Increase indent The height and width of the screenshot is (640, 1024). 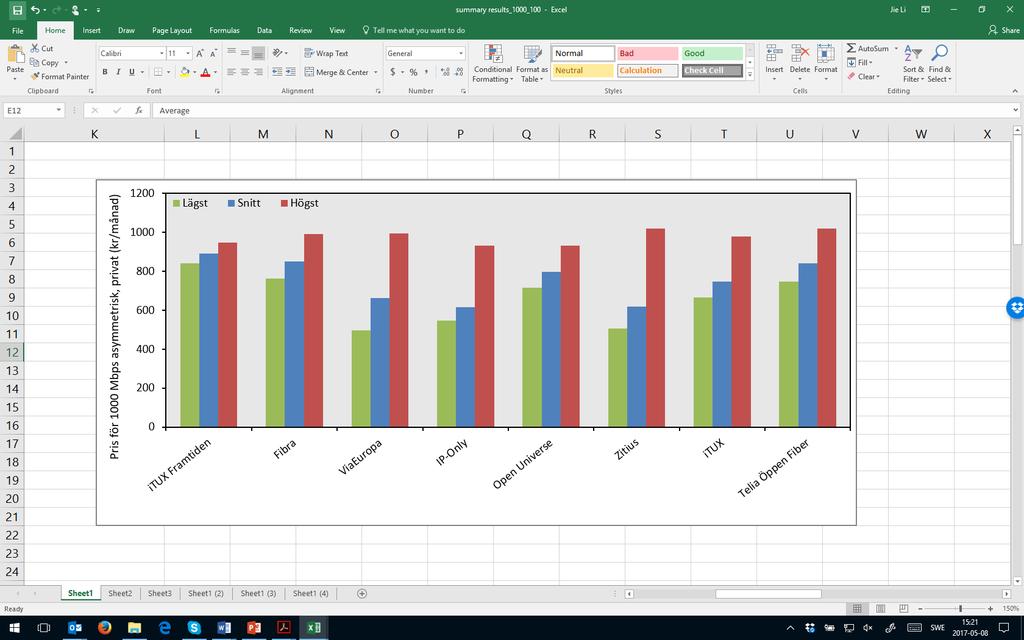(291, 72)
